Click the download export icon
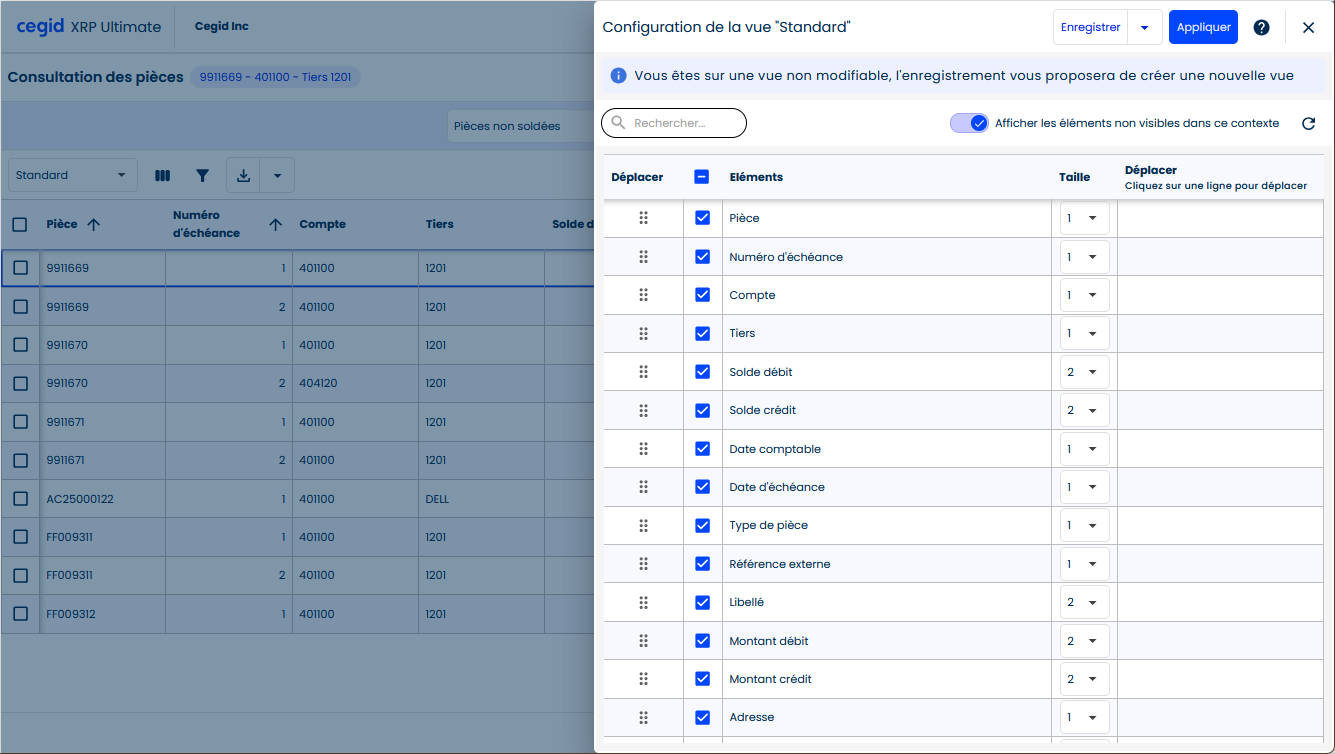 (x=243, y=176)
